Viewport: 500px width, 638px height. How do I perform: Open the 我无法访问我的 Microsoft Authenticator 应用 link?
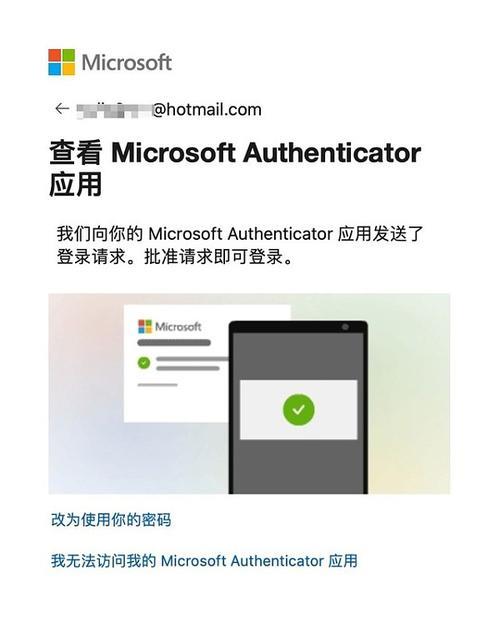tap(204, 561)
